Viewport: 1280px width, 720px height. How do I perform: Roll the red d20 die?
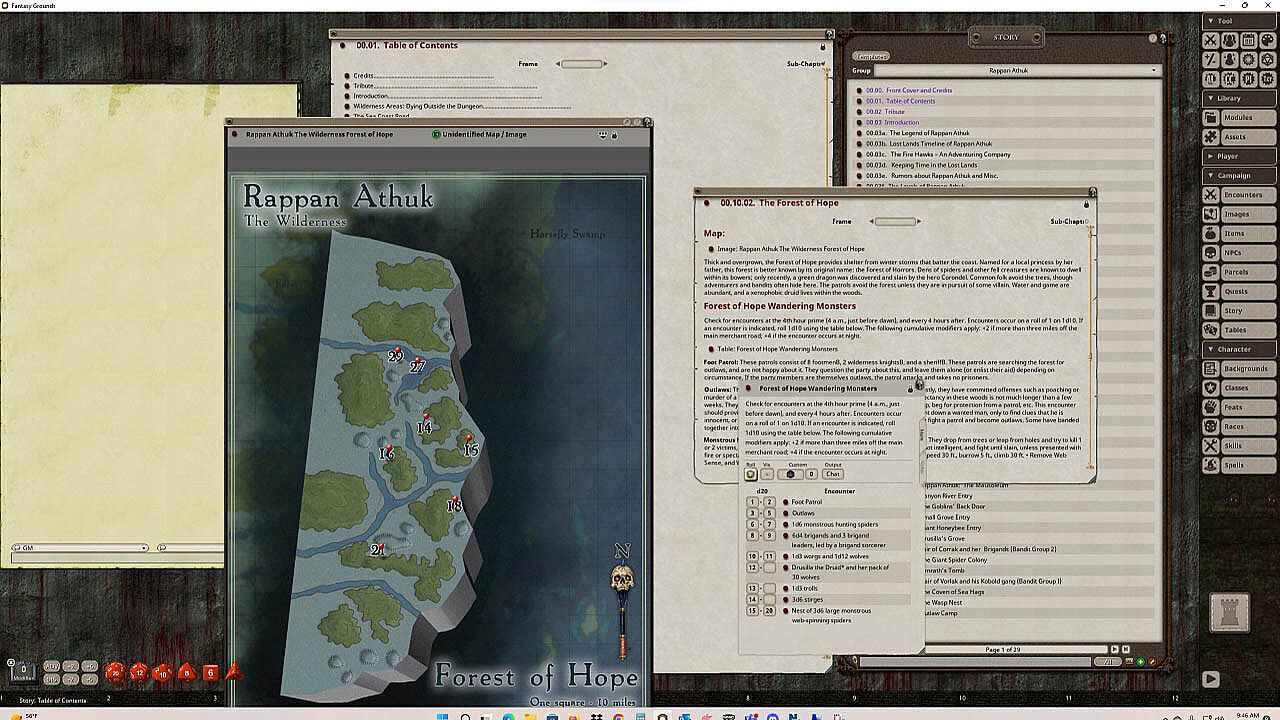click(115, 673)
